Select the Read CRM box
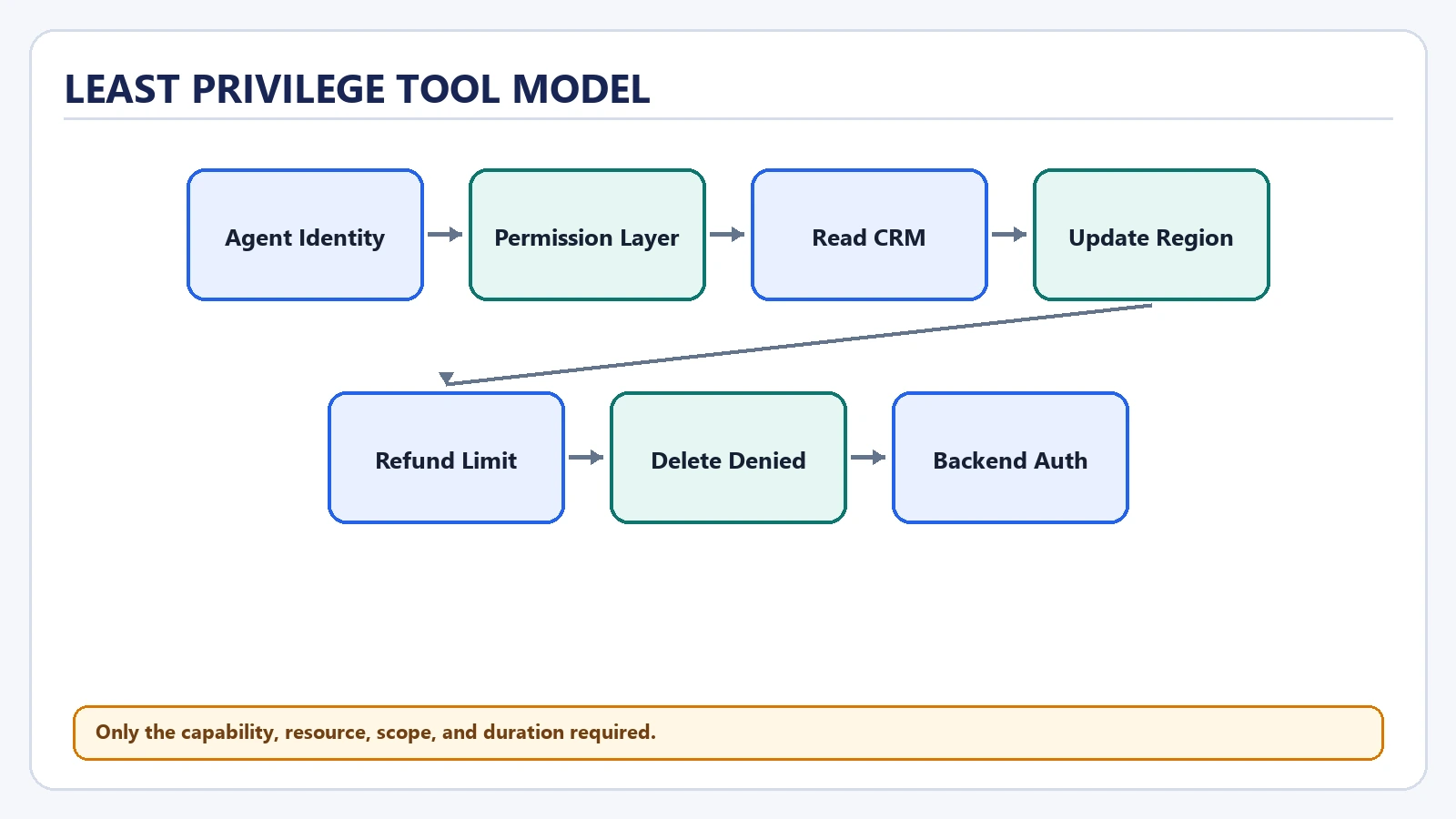The width and height of the screenshot is (1456, 819). click(x=869, y=235)
